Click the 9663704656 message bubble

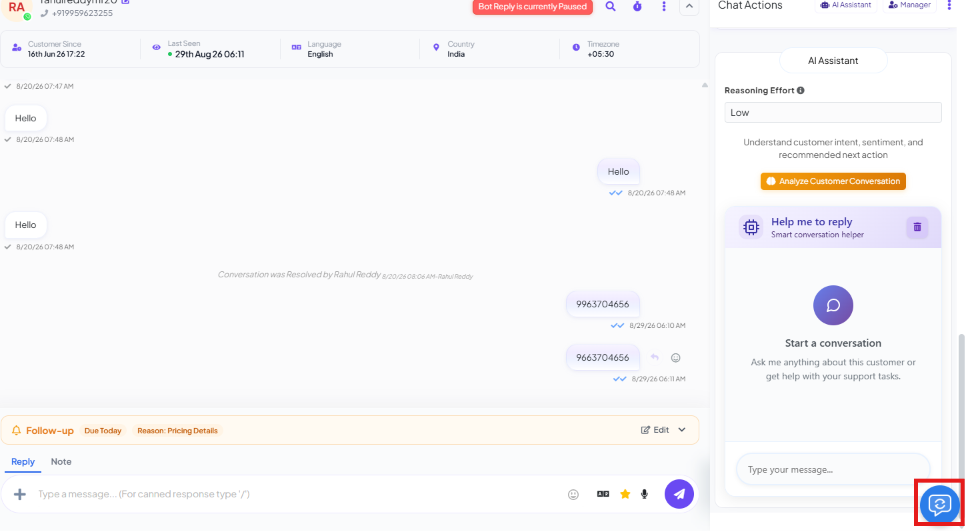point(603,357)
